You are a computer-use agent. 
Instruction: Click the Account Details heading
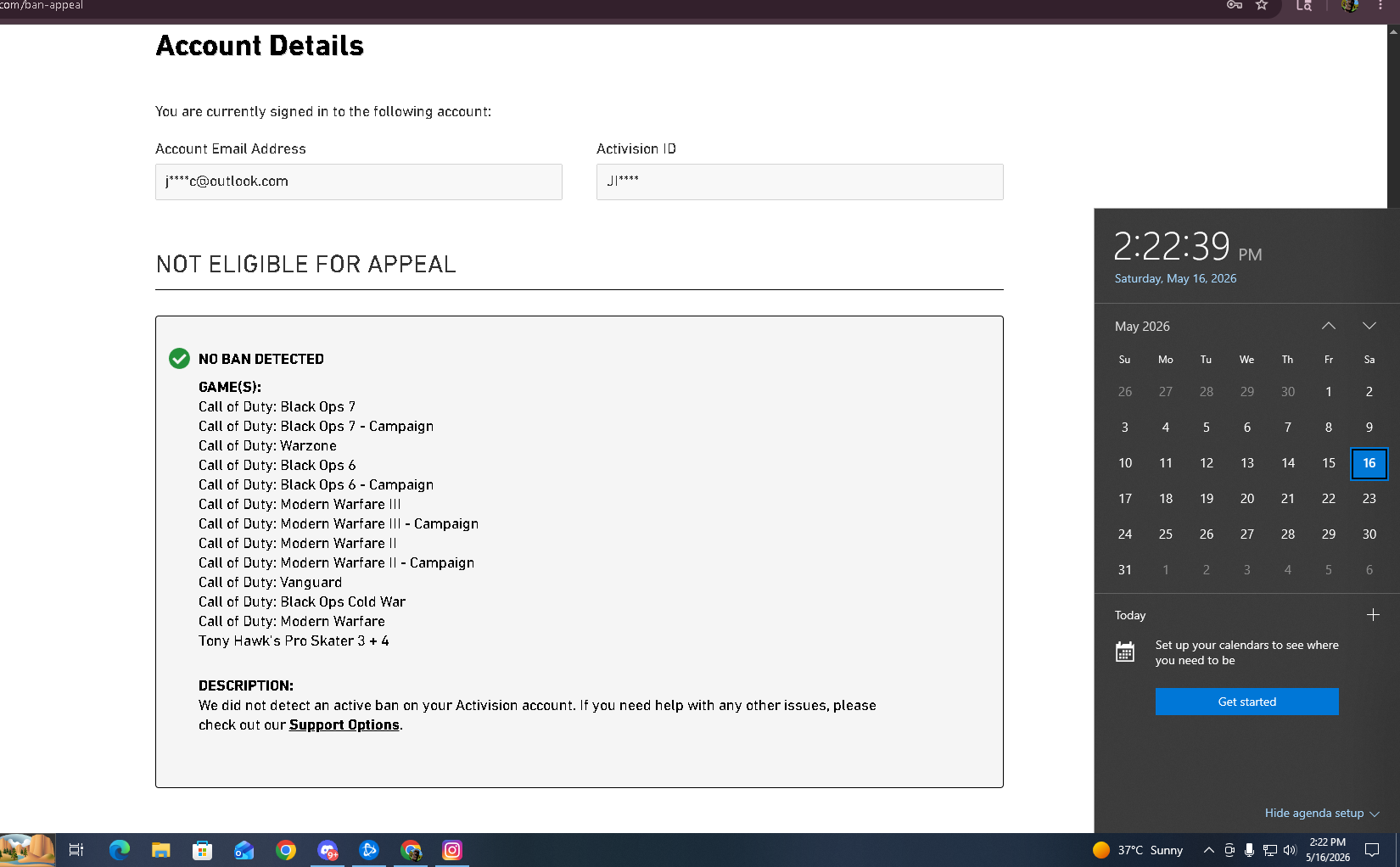[260, 46]
